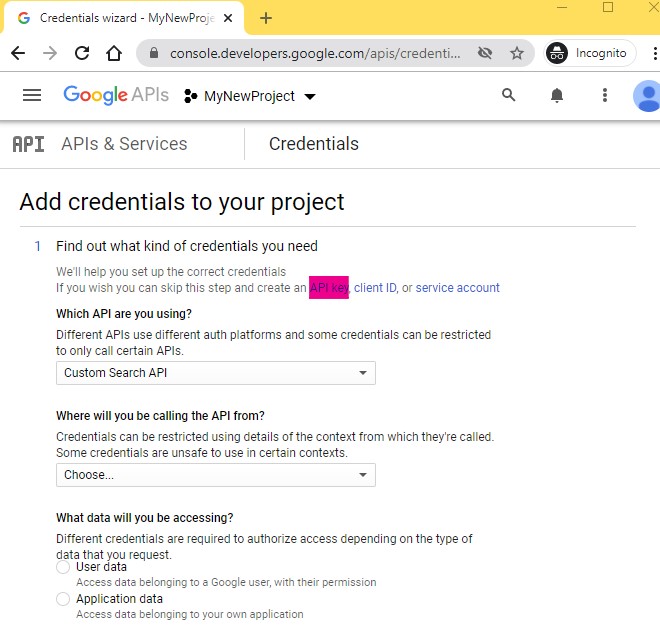
Task: Open a new browser tab
Action: (266, 18)
